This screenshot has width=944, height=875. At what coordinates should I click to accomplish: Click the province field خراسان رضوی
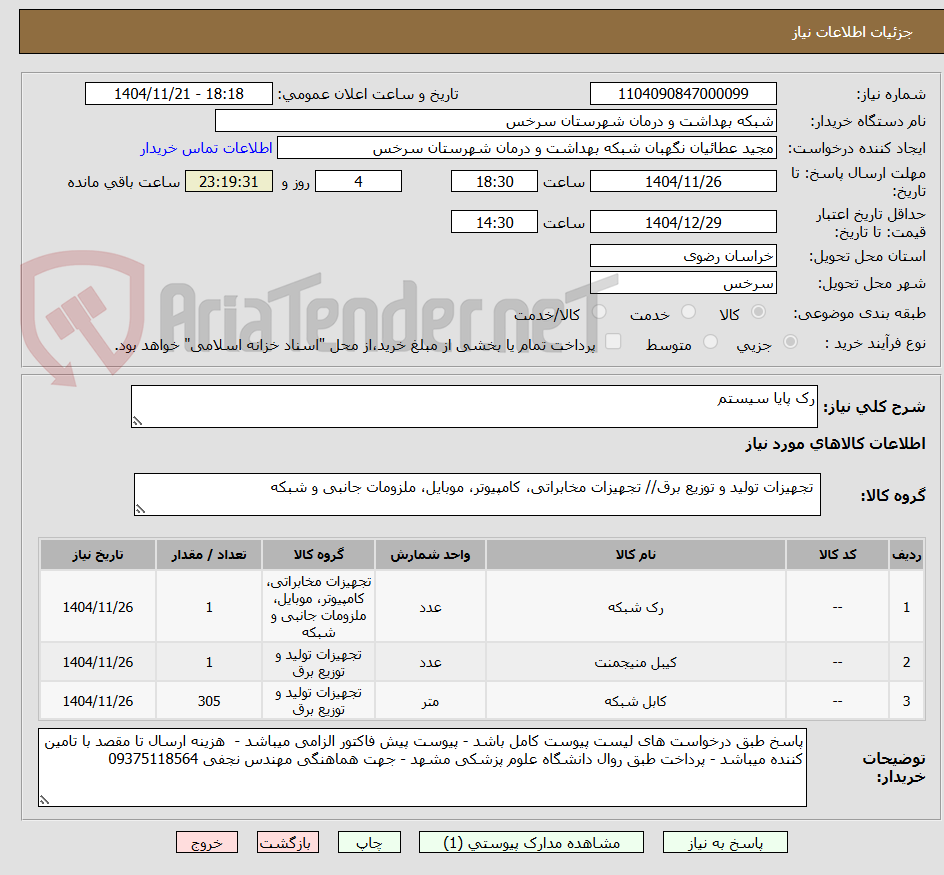(683, 256)
